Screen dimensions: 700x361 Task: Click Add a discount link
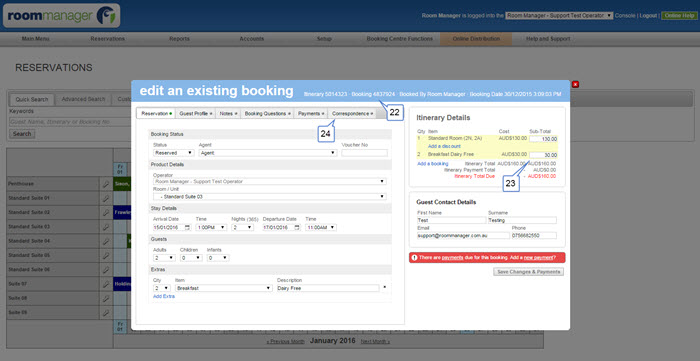[444, 146]
